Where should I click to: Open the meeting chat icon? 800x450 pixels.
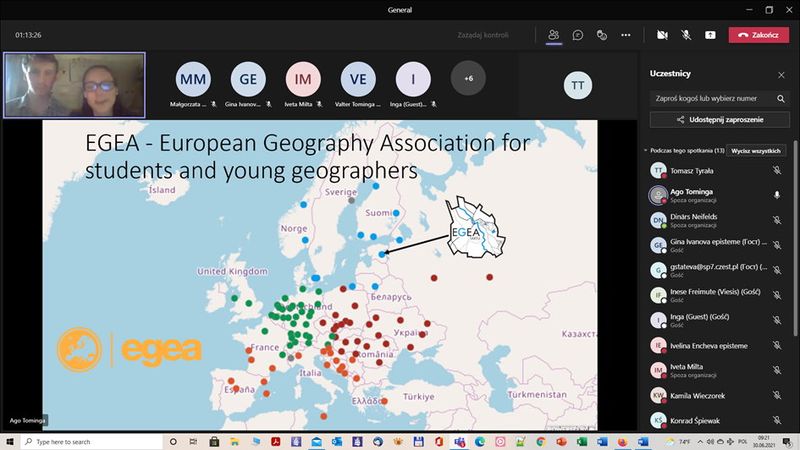coord(578,35)
